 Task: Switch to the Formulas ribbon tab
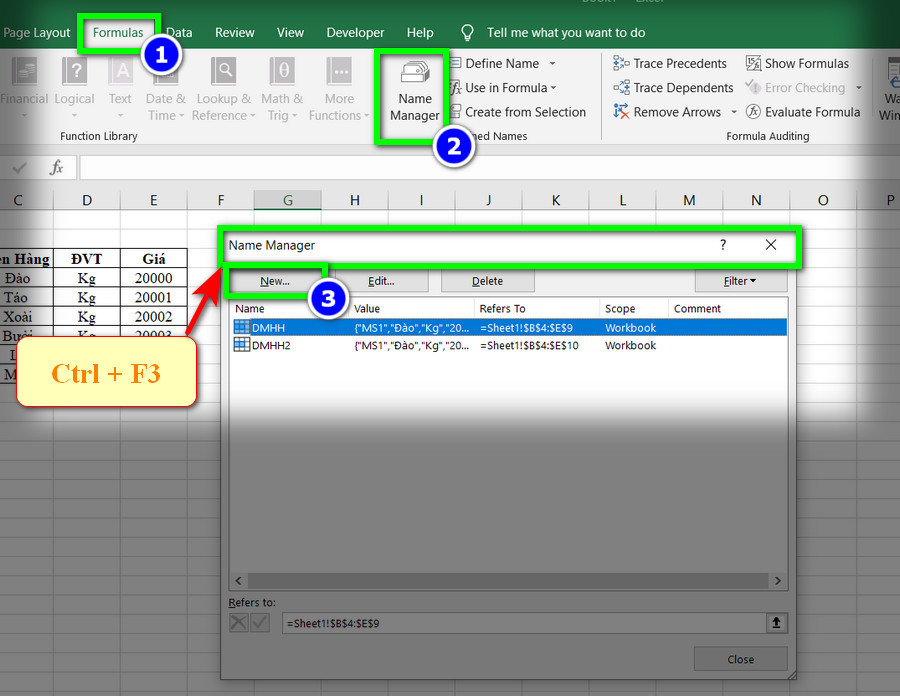point(118,33)
